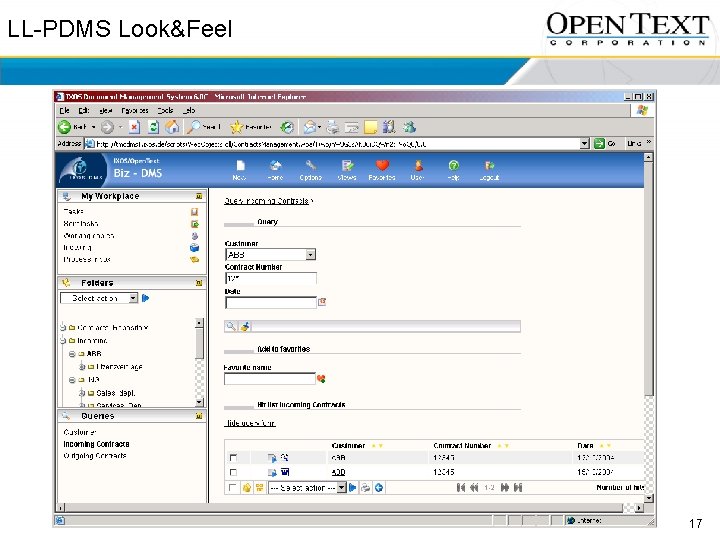This screenshot has width=720, height=540.
Task: Open the Tools menu
Action: [165, 110]
